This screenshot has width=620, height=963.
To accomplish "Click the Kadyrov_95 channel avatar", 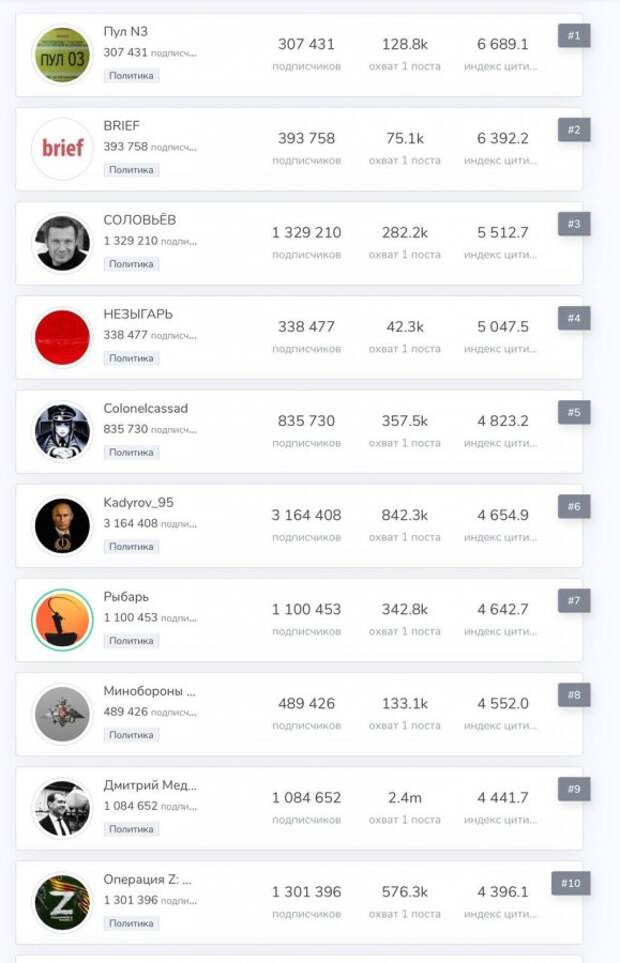I will (x=62, y=526).
